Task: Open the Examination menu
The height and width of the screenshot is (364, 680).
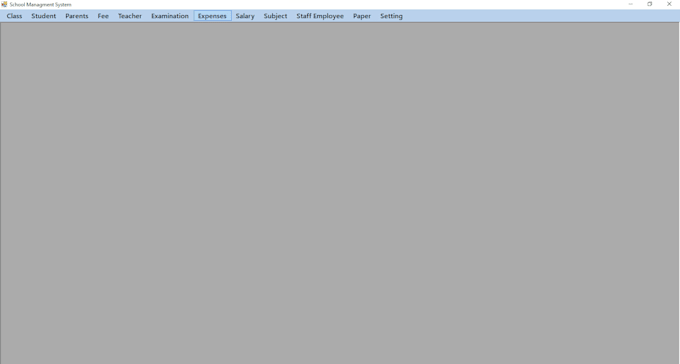Action: point(170,16)
